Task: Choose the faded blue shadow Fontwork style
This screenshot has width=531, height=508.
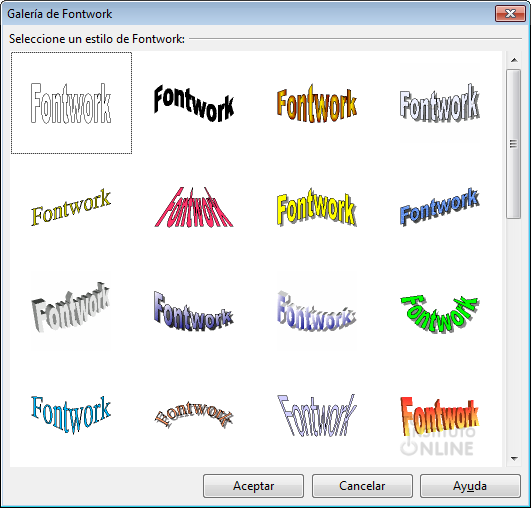Action: [317, 311]
